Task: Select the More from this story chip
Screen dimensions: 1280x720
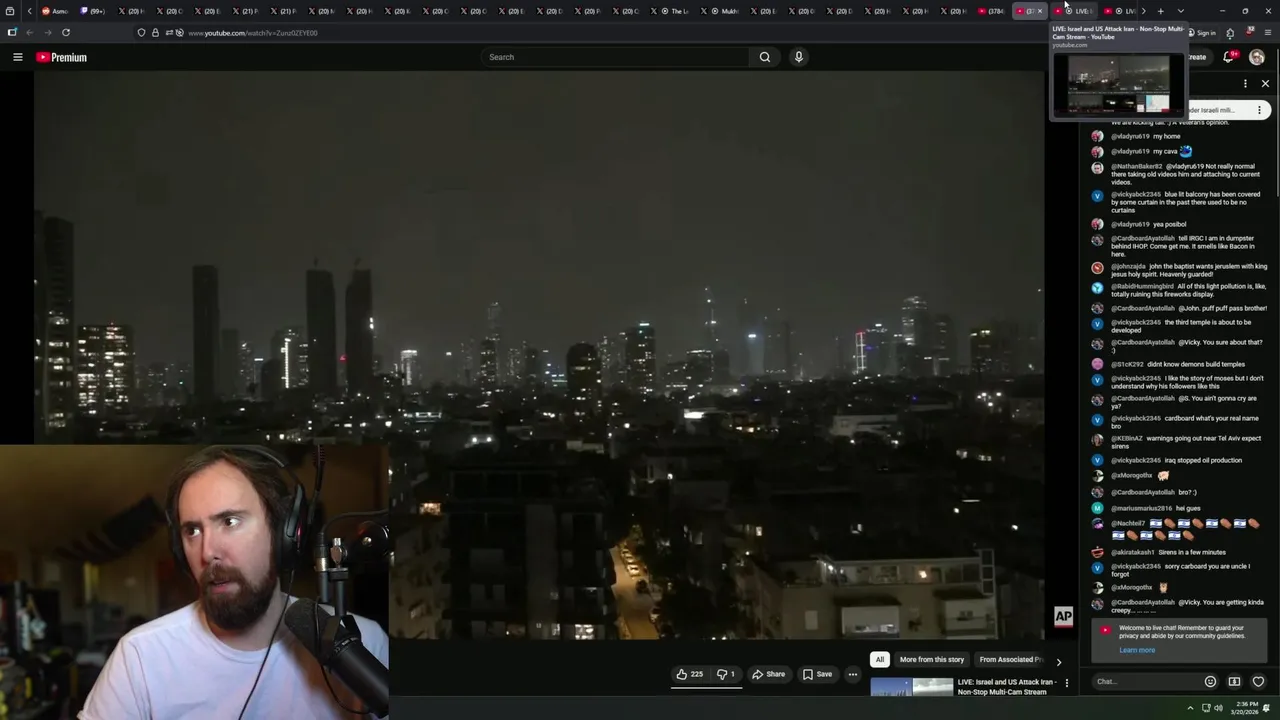Action: (932, 659)
